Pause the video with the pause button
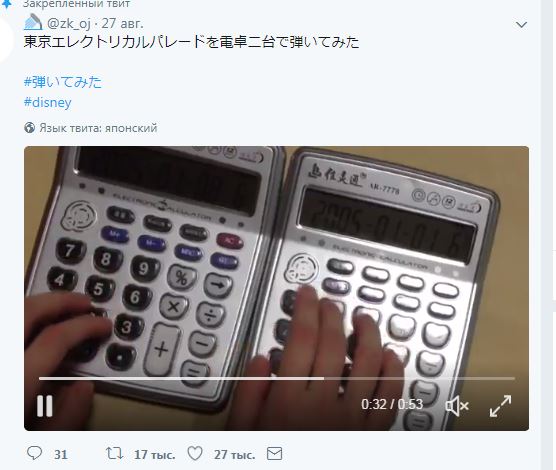This screenshot has height=470, width=556. pyautogui.click(x=45, y=405)
